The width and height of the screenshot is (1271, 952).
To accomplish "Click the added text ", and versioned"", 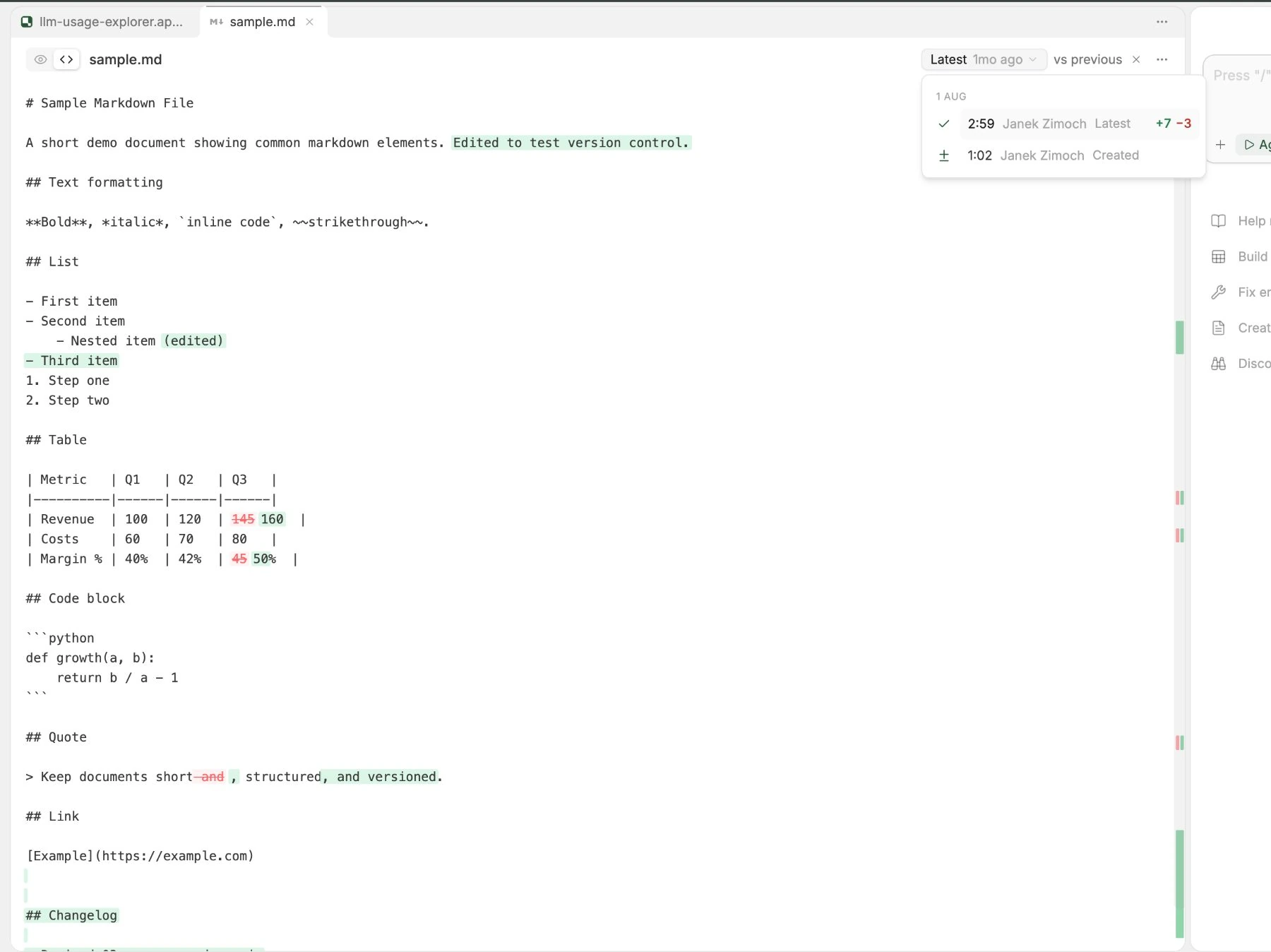I will pos(379,777).
